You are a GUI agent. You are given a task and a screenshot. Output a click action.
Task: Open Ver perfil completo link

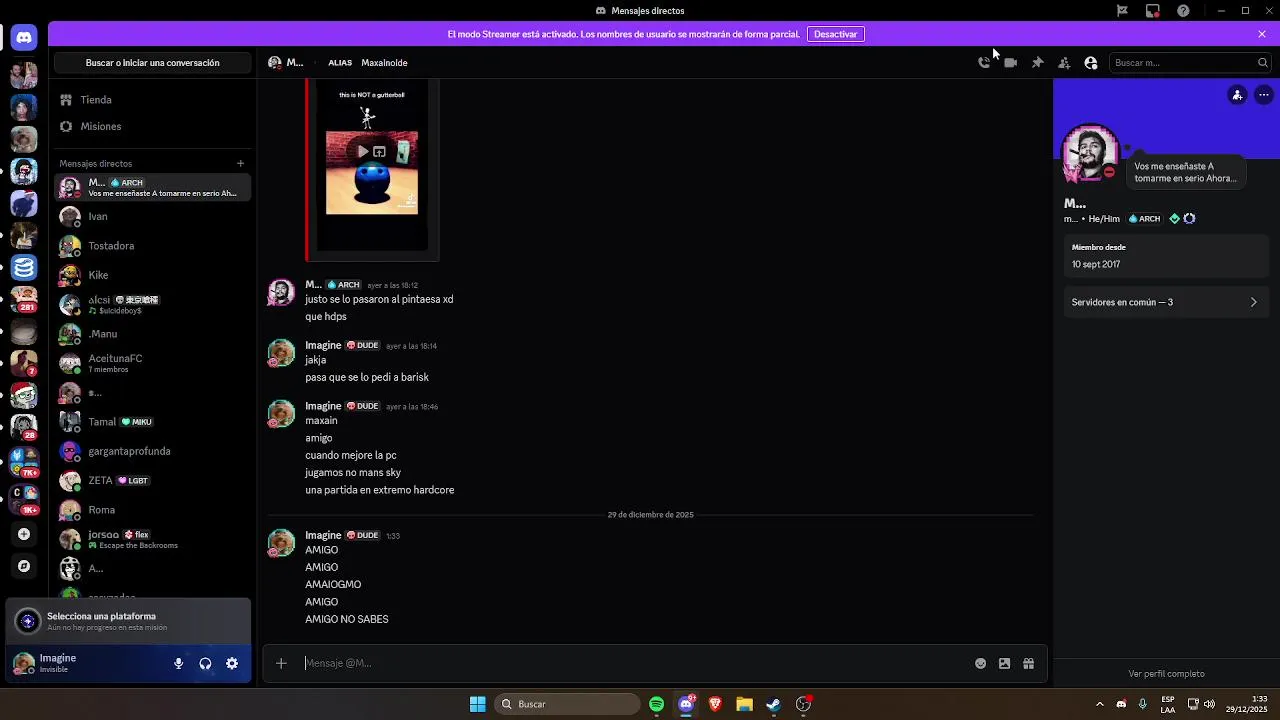point(1166,674)
